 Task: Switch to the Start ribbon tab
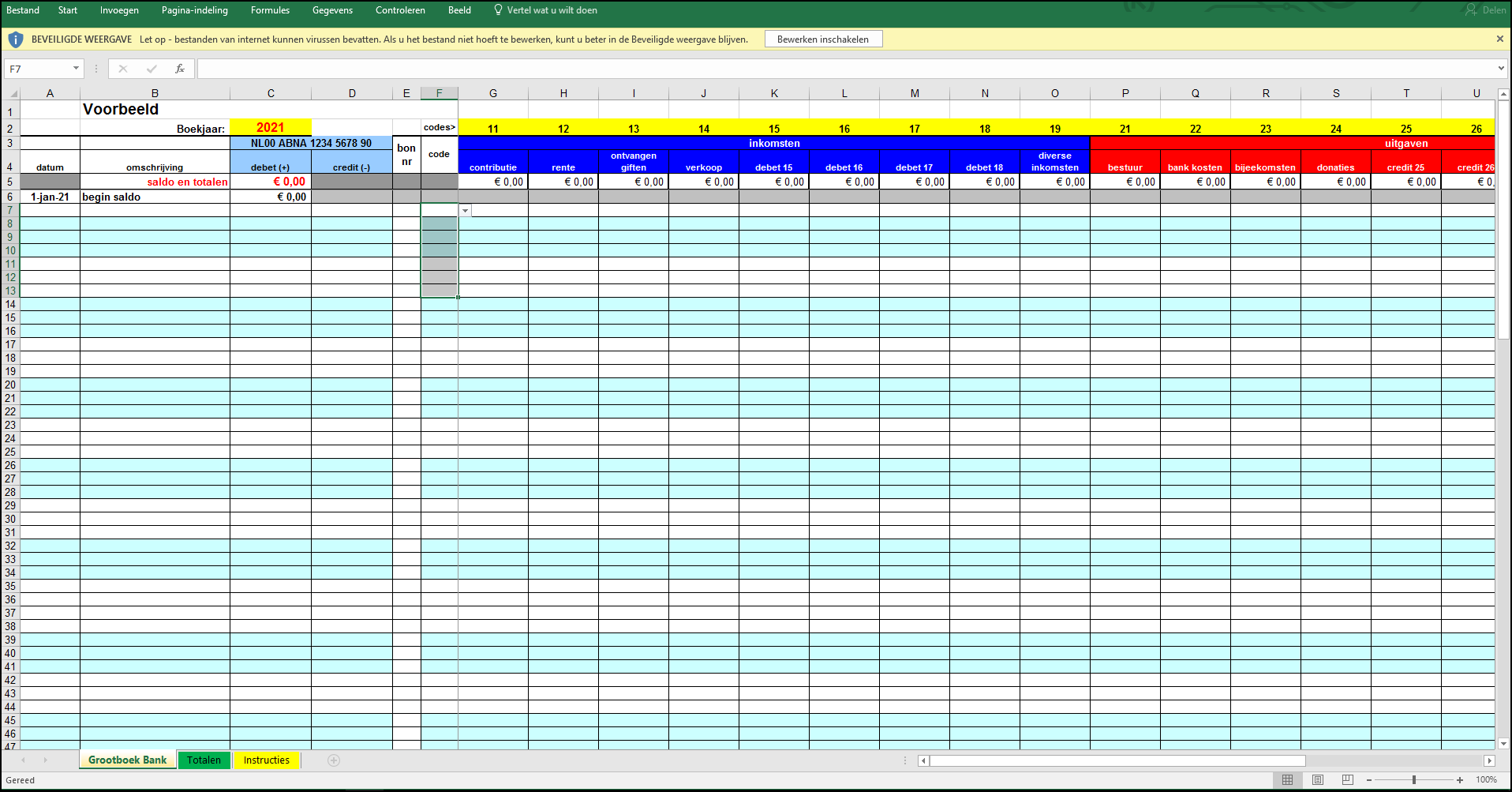coord(68,10)
